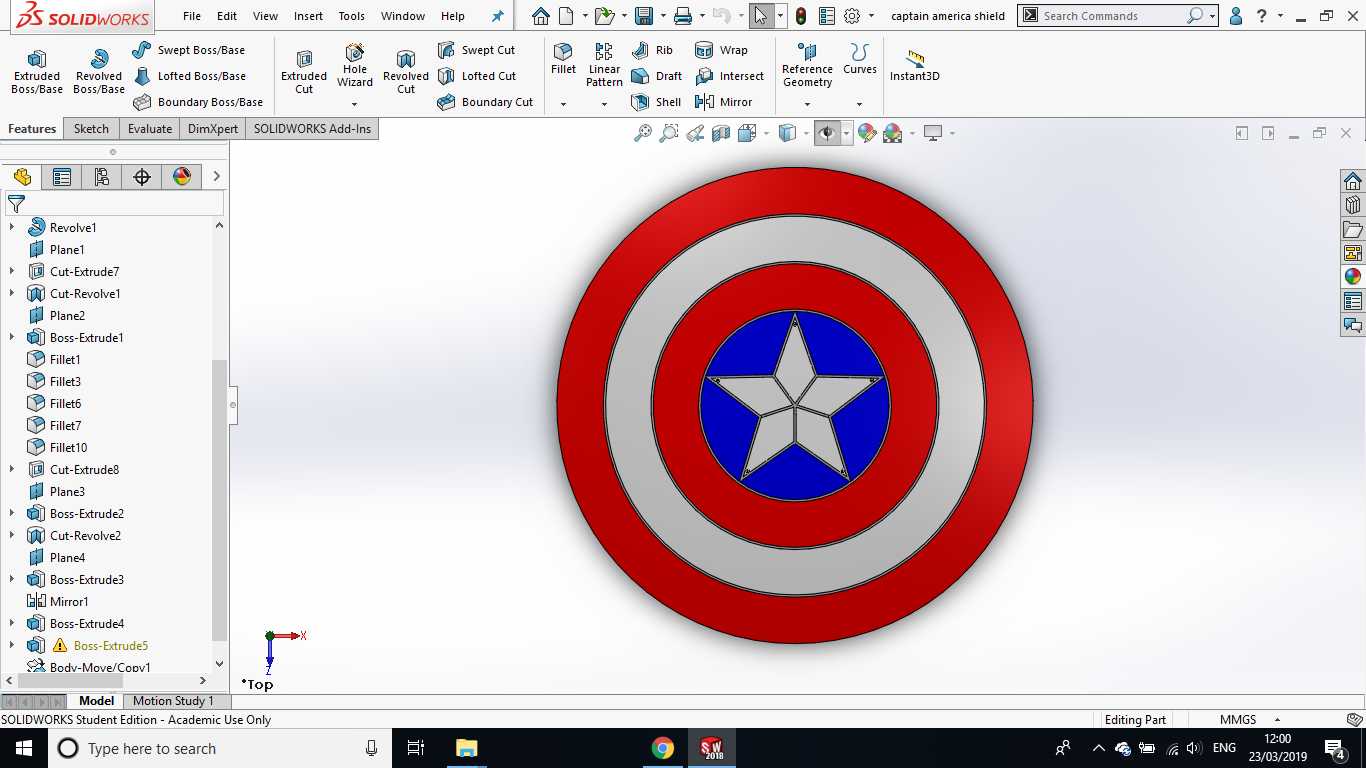Click the Edit Appearance icon

[x=867, y=133]
